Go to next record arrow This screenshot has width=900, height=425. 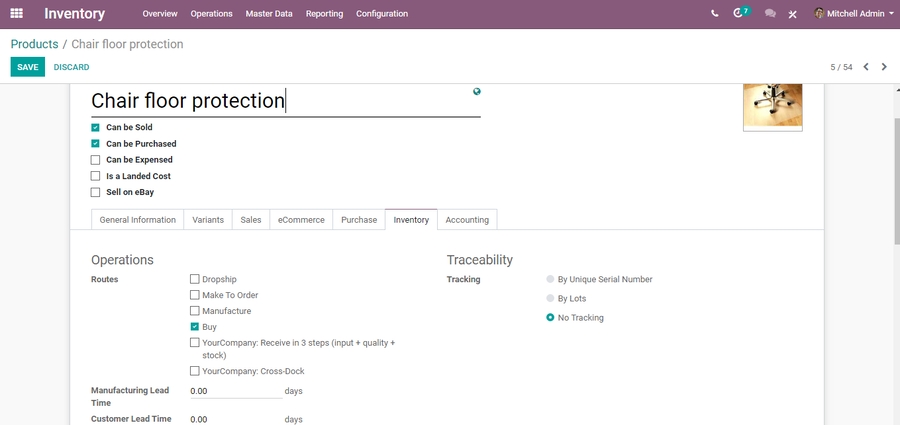coord(884,67)
